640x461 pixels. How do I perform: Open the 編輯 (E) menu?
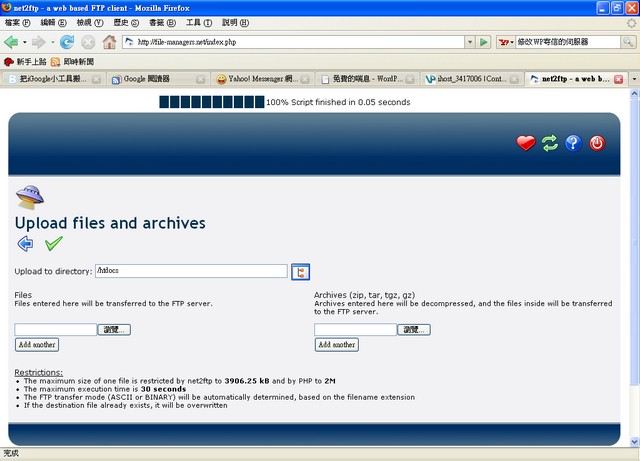pyautogui.click(x=53, y=23)
